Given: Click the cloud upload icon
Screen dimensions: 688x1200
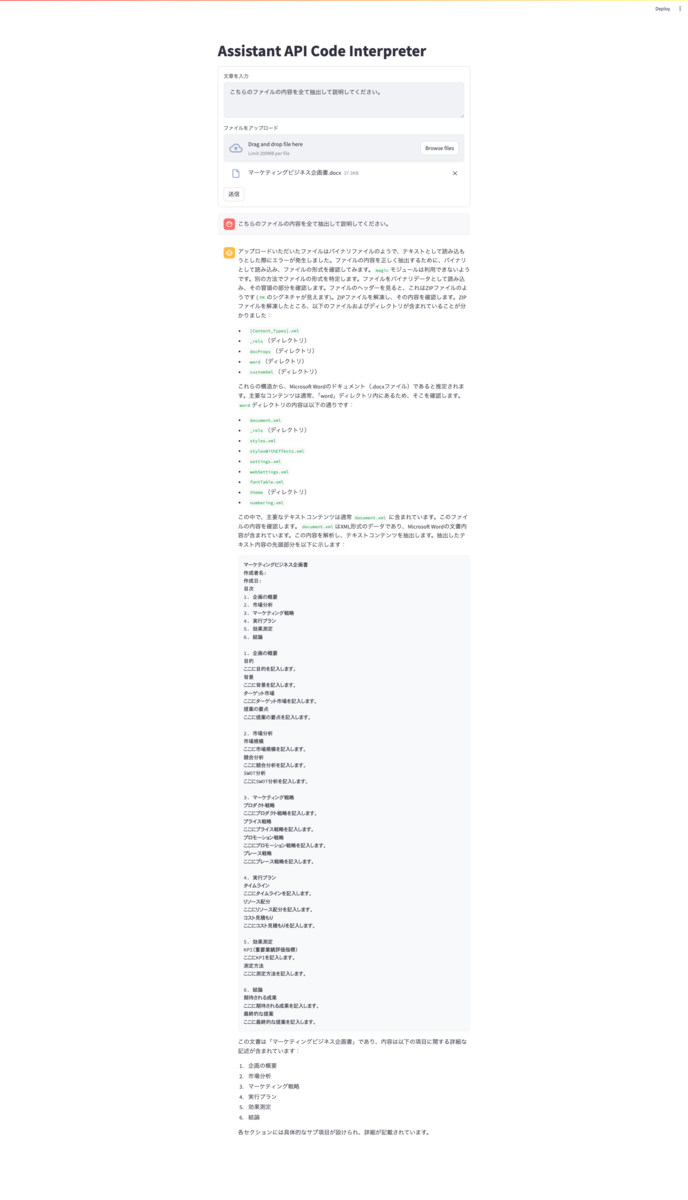Looking at the screenshot, I should pos(236,148).
